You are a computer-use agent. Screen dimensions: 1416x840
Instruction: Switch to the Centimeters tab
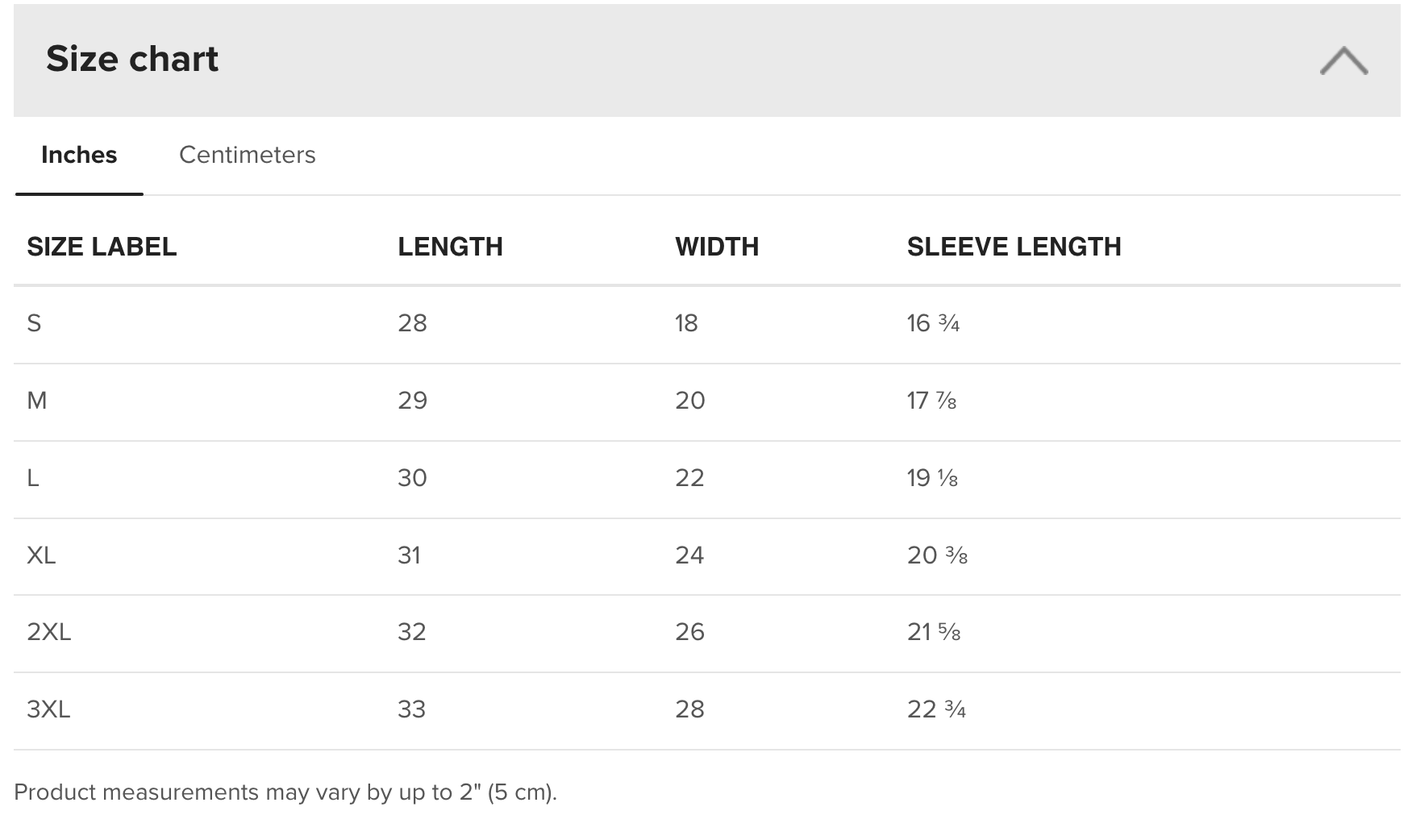click(247, 155)
